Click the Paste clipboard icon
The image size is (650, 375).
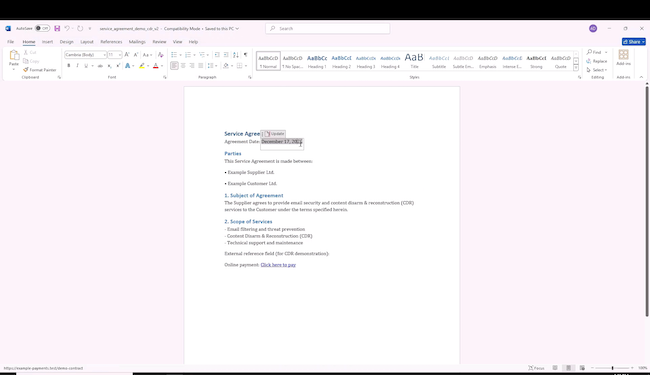click(x=14, y=55)
